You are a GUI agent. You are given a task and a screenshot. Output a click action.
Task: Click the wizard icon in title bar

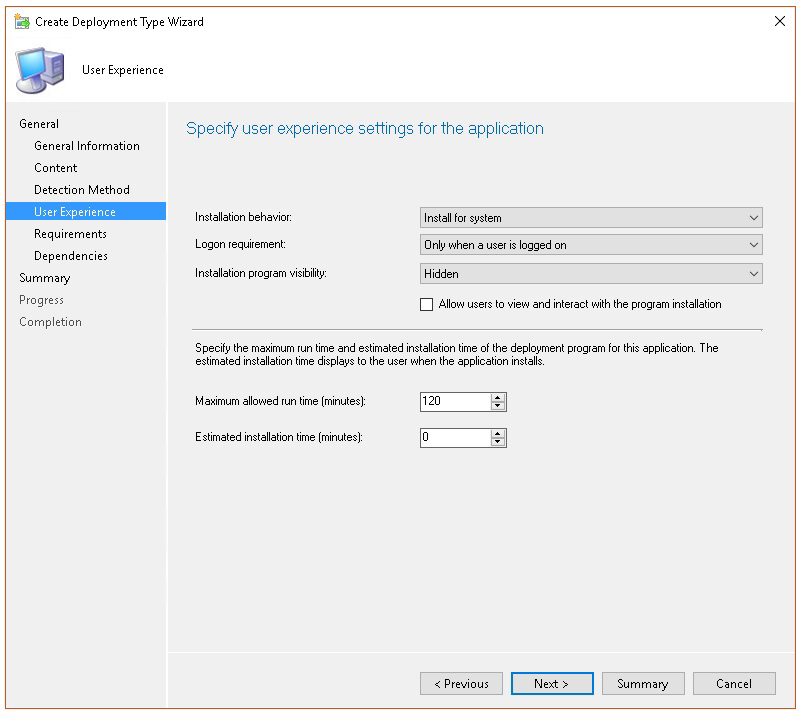pos(22,21)
